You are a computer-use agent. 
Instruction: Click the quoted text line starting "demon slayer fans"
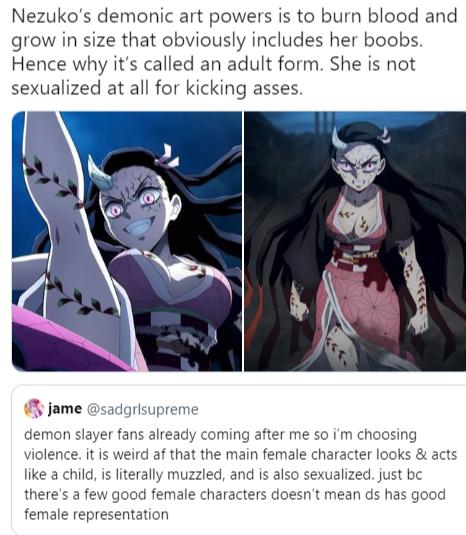click(x=220, y=435)
